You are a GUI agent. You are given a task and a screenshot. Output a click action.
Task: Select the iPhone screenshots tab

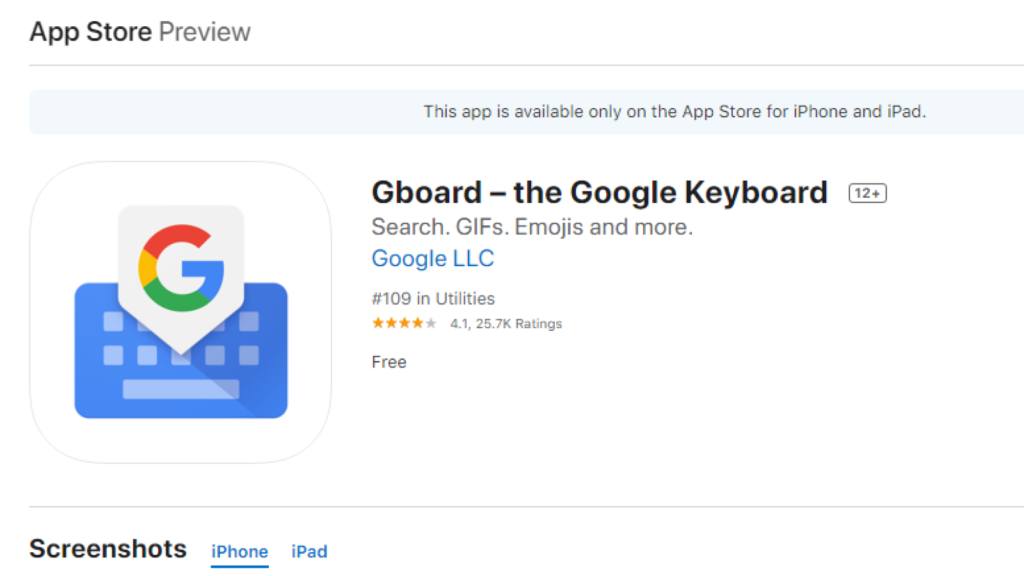click(x=239, y=551)
